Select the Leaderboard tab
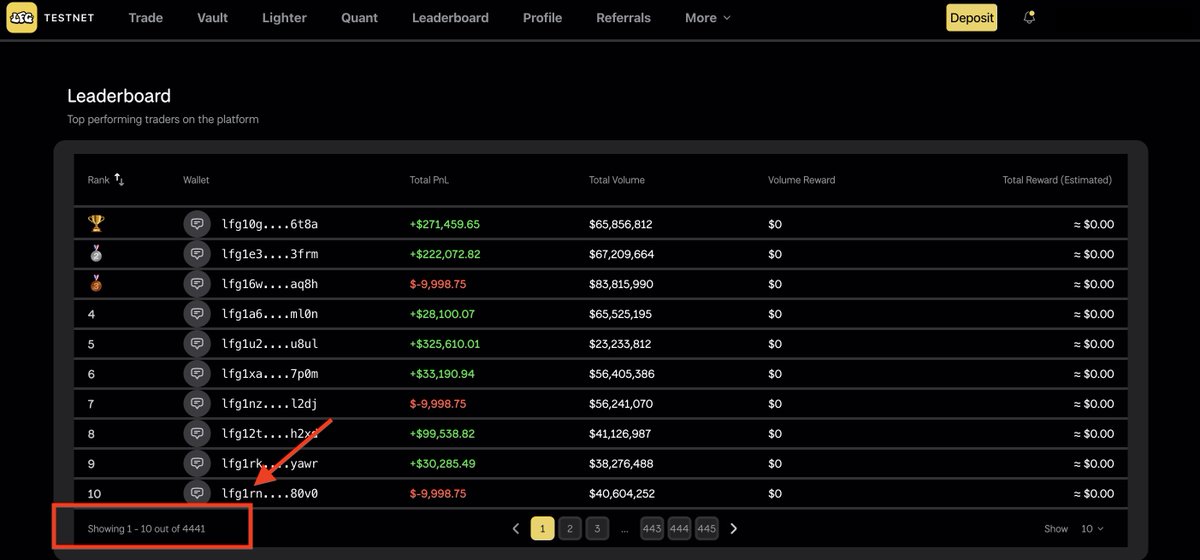 coord(451,18)
